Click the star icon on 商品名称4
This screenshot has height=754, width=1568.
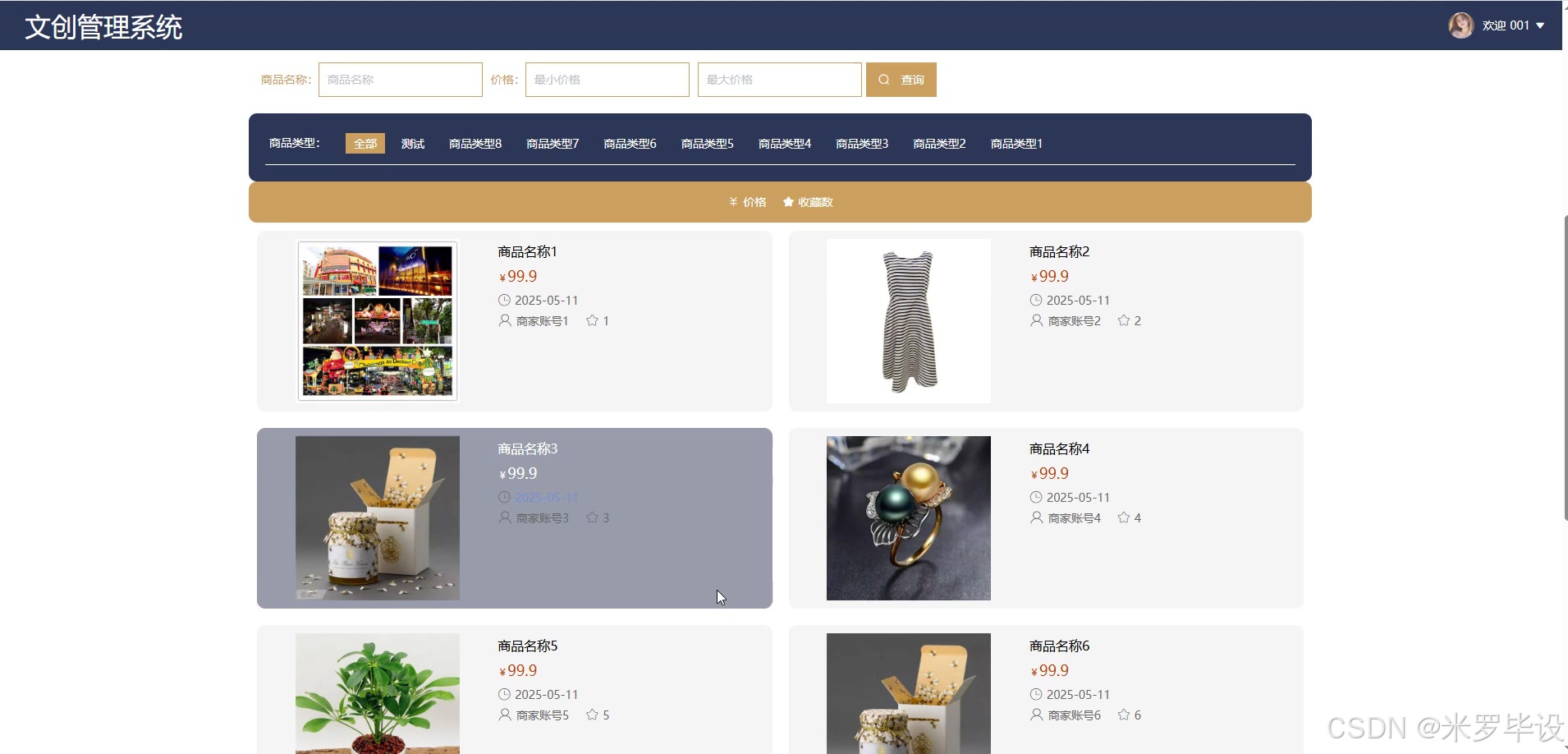click(x=1124, y=517)
